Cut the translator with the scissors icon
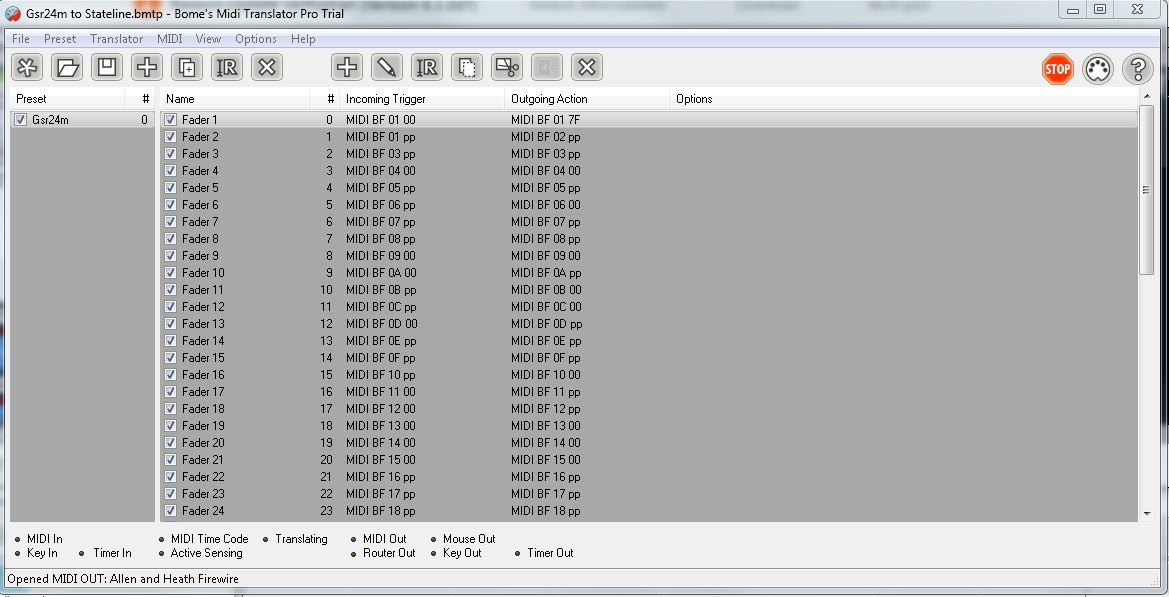Screen dimensions: 1169x597 [x=507, y=68]
